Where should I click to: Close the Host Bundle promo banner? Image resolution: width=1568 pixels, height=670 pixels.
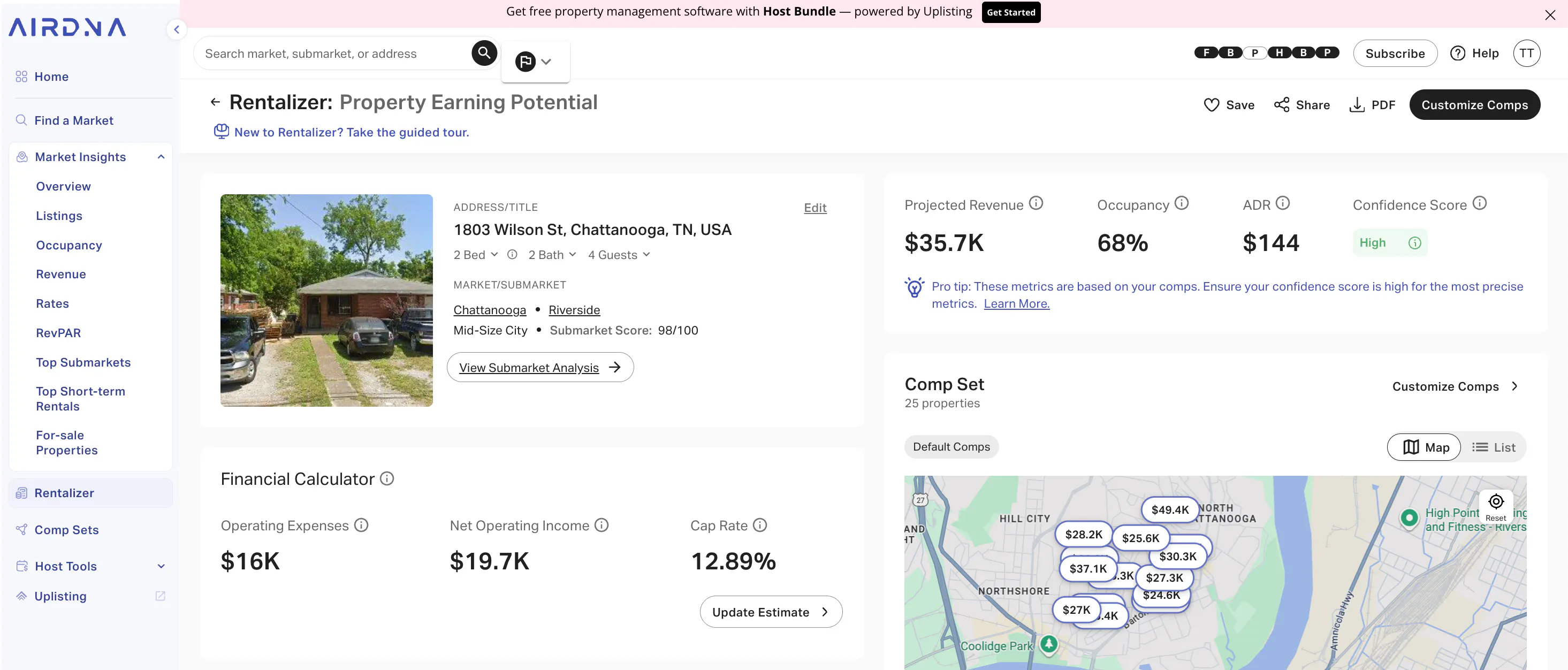point(1550,14)
